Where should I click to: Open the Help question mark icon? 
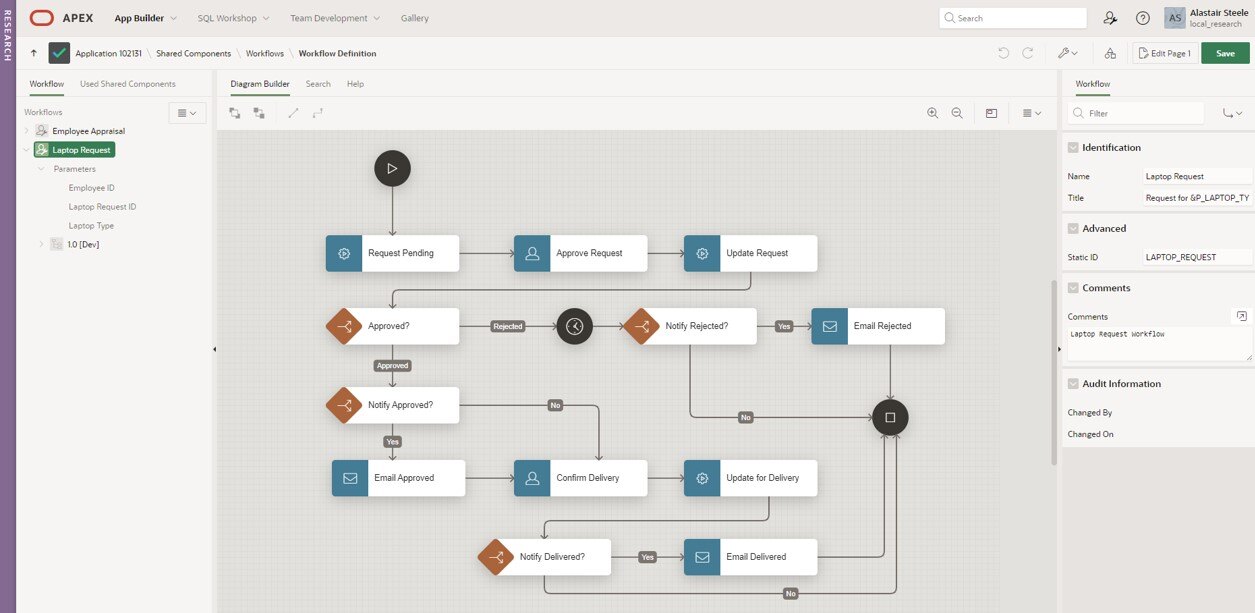coord(1143,18)
